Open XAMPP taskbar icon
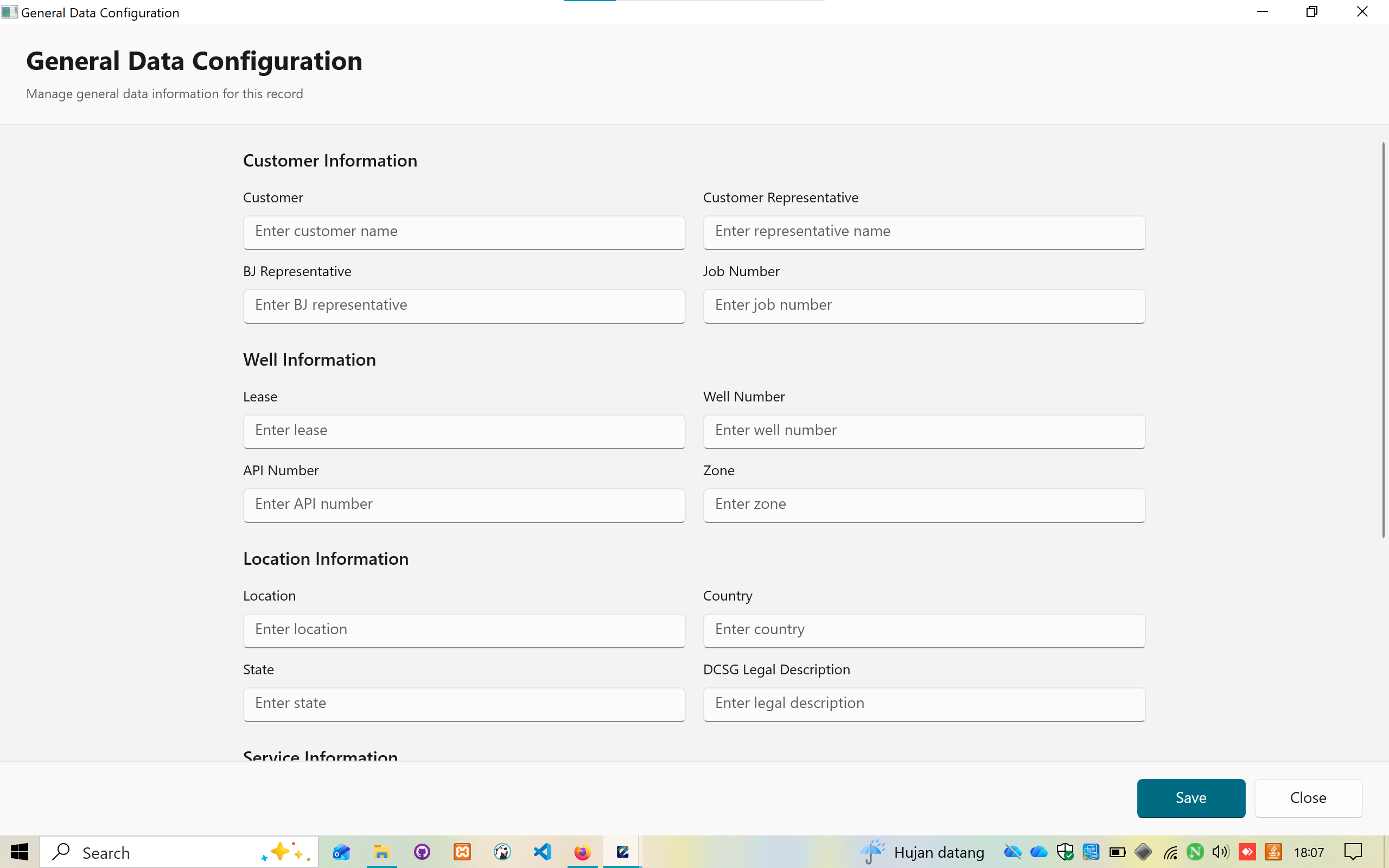This screenshot has height=868, width=1389. click(462, 852)
